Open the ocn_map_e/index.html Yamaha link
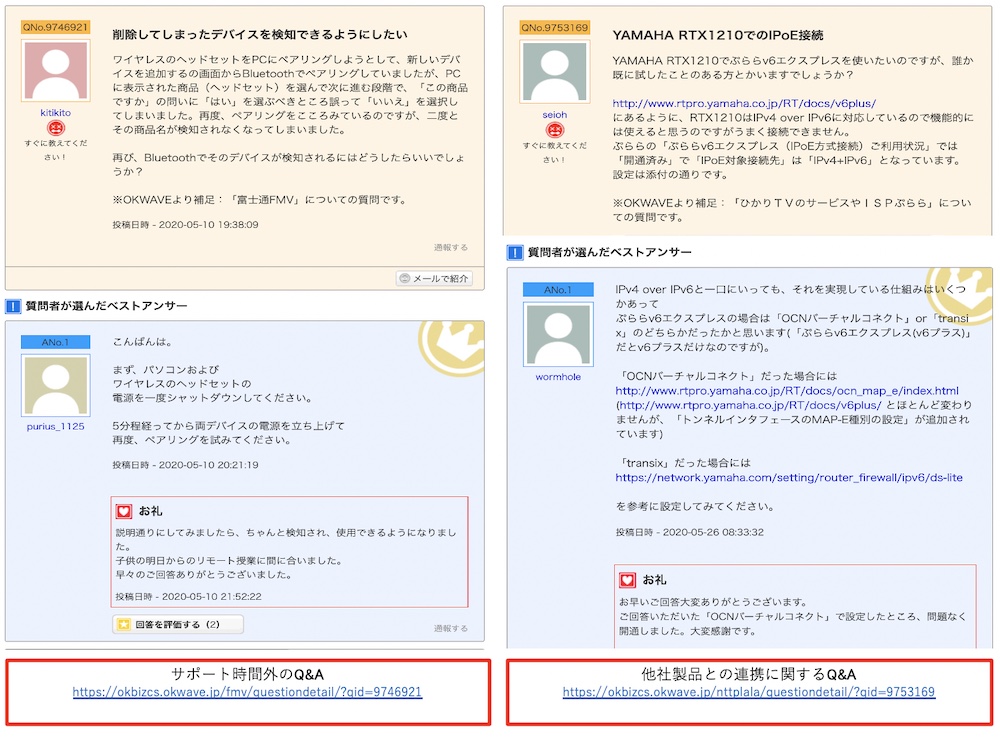 click(787, 390)
